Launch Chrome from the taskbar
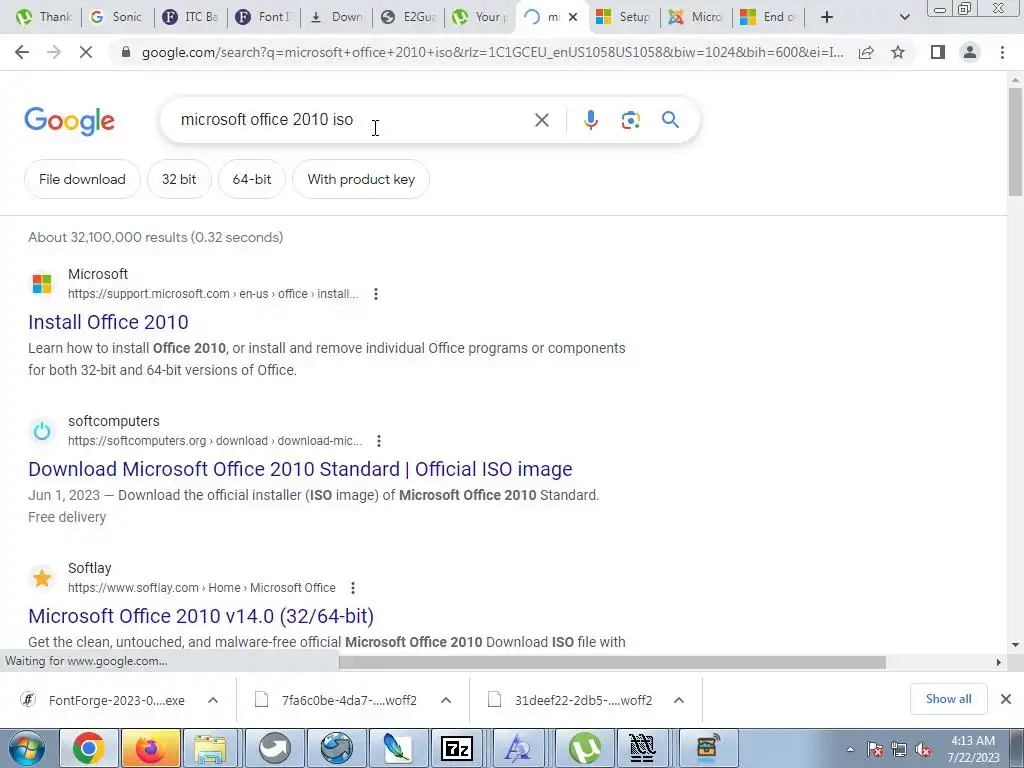This screenshot has height=768, width=1024. (x=89, y=748)
